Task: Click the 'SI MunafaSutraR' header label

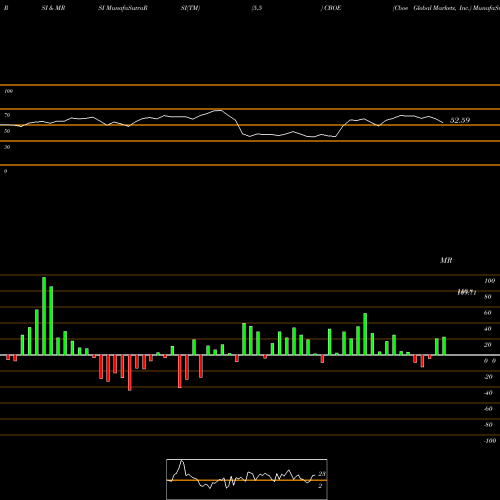Action: coord(123,8)
